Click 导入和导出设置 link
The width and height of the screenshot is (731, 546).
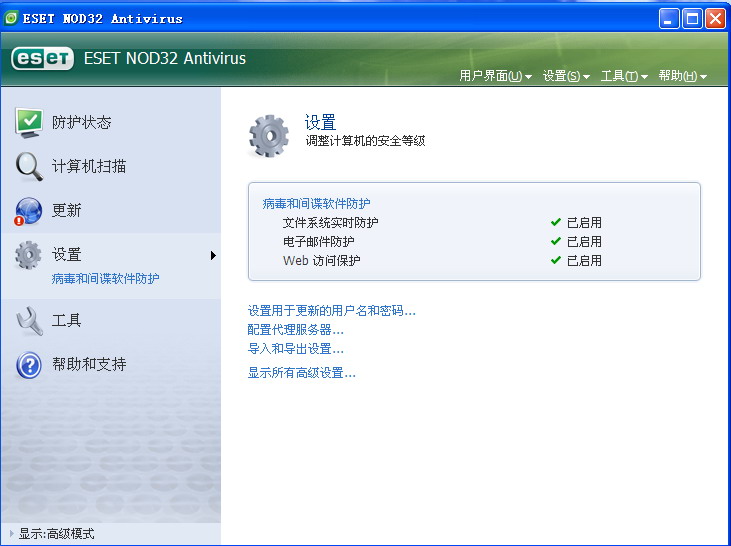click(296, 349)
